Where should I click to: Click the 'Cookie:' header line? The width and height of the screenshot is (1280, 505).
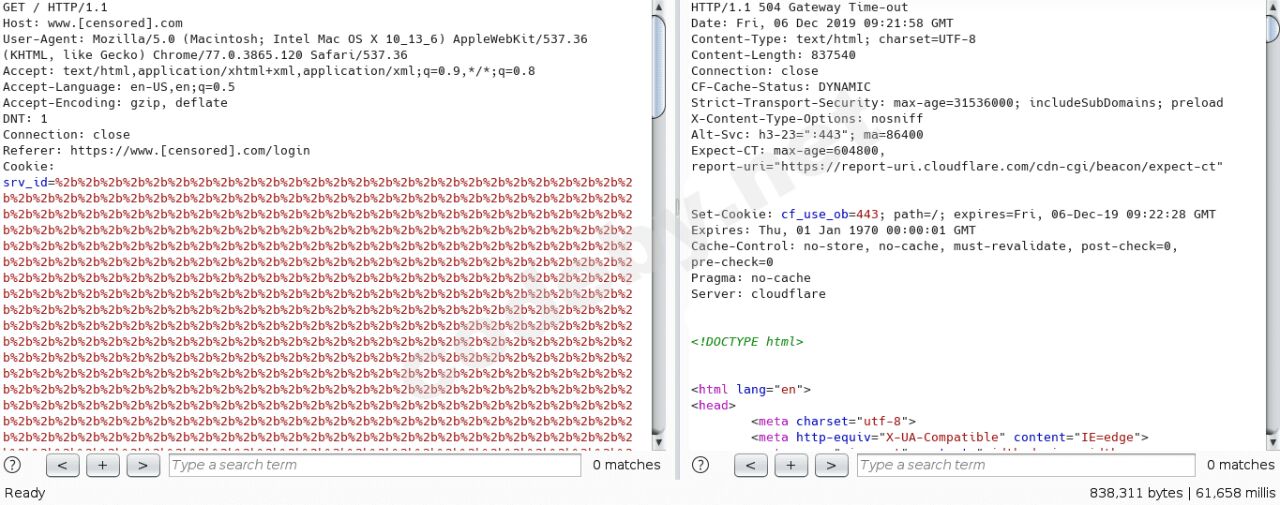(29, 167)
